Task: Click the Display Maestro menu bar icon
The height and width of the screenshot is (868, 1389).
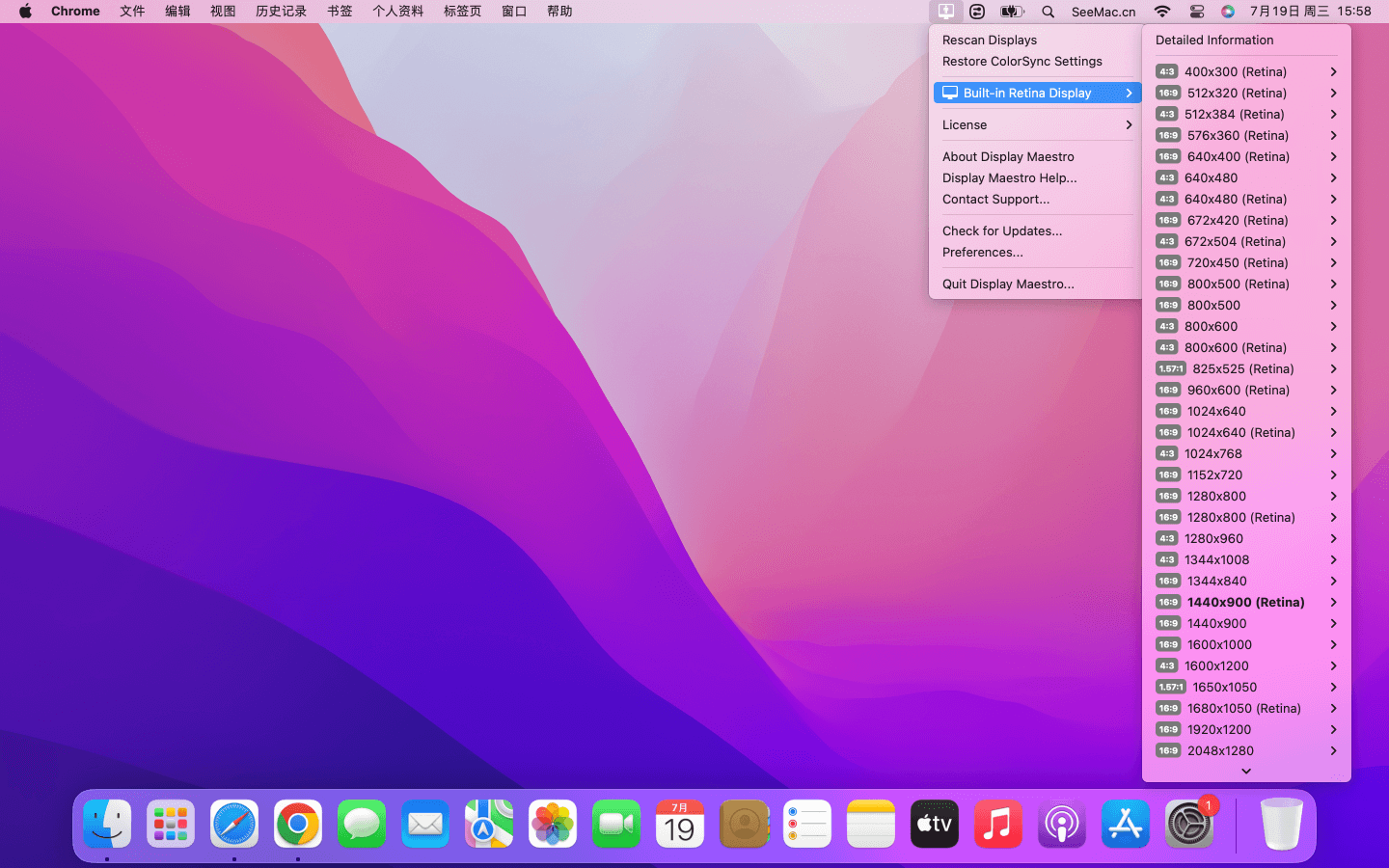Action: (x=945, y=12)
